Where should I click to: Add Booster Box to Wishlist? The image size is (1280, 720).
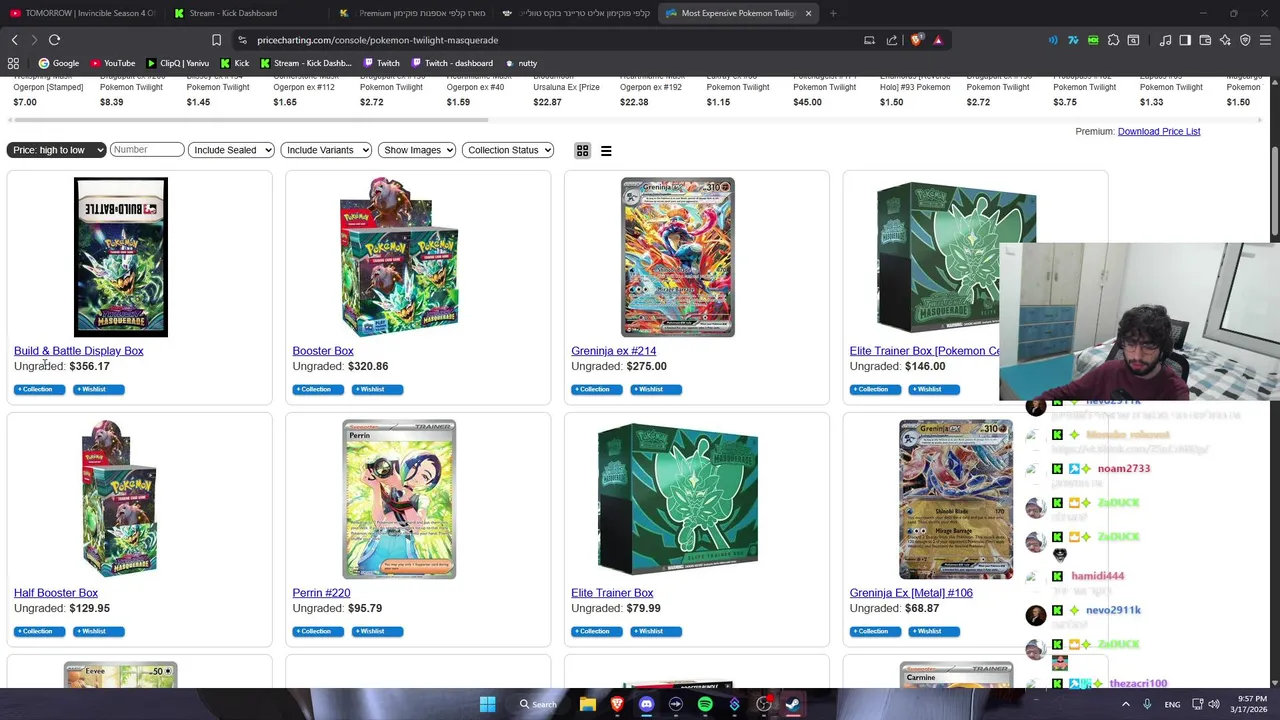tap(377, 389)
